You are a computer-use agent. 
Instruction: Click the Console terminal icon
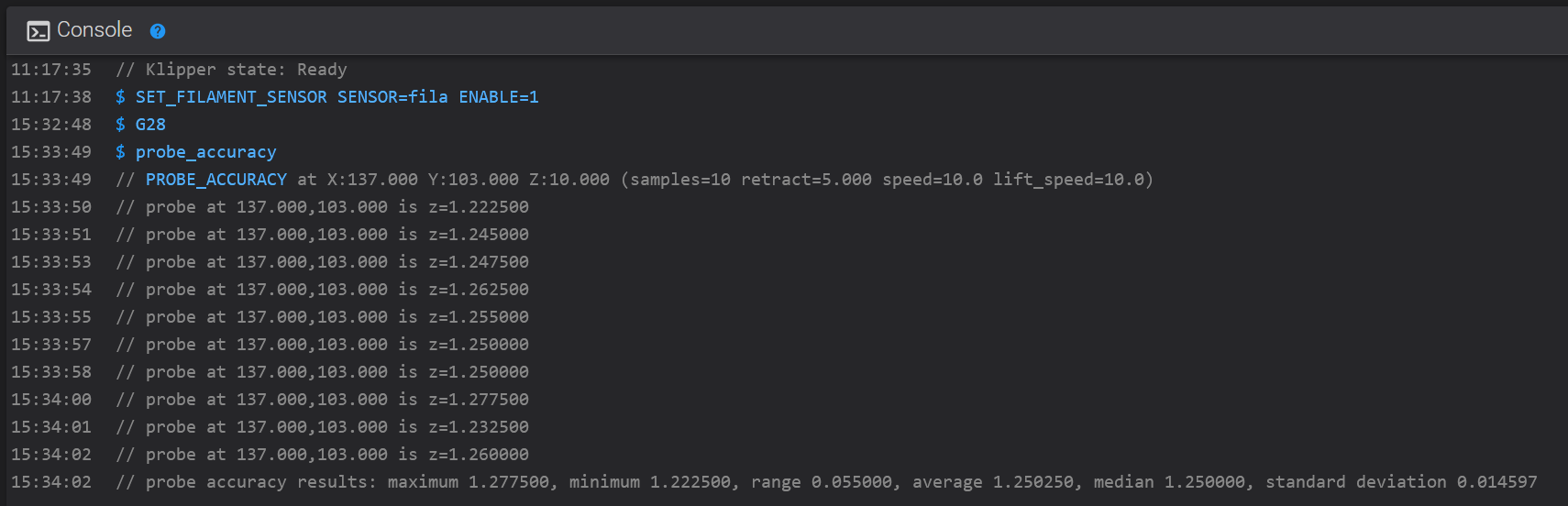[38, 31]
